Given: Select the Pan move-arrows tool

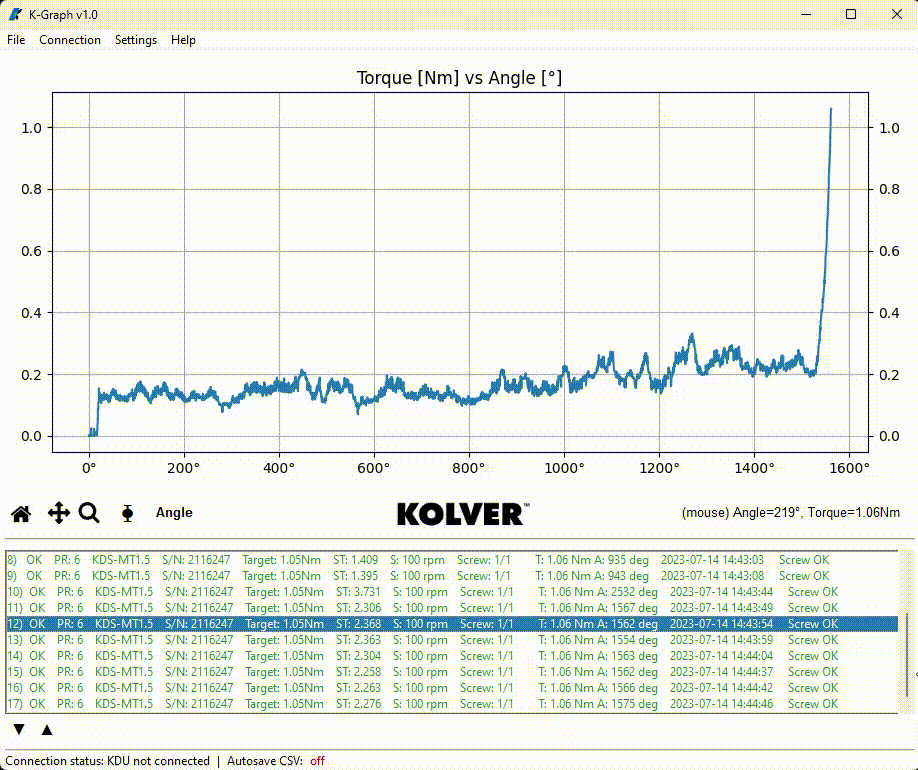Looking at the screenshot, I should (x=59, y=514).
